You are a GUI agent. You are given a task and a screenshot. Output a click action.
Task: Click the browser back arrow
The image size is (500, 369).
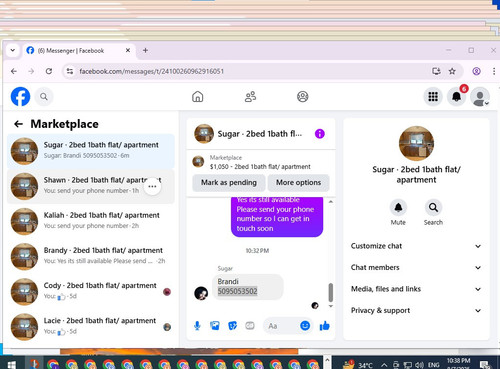pyautogui.click(x=14, y=71)
